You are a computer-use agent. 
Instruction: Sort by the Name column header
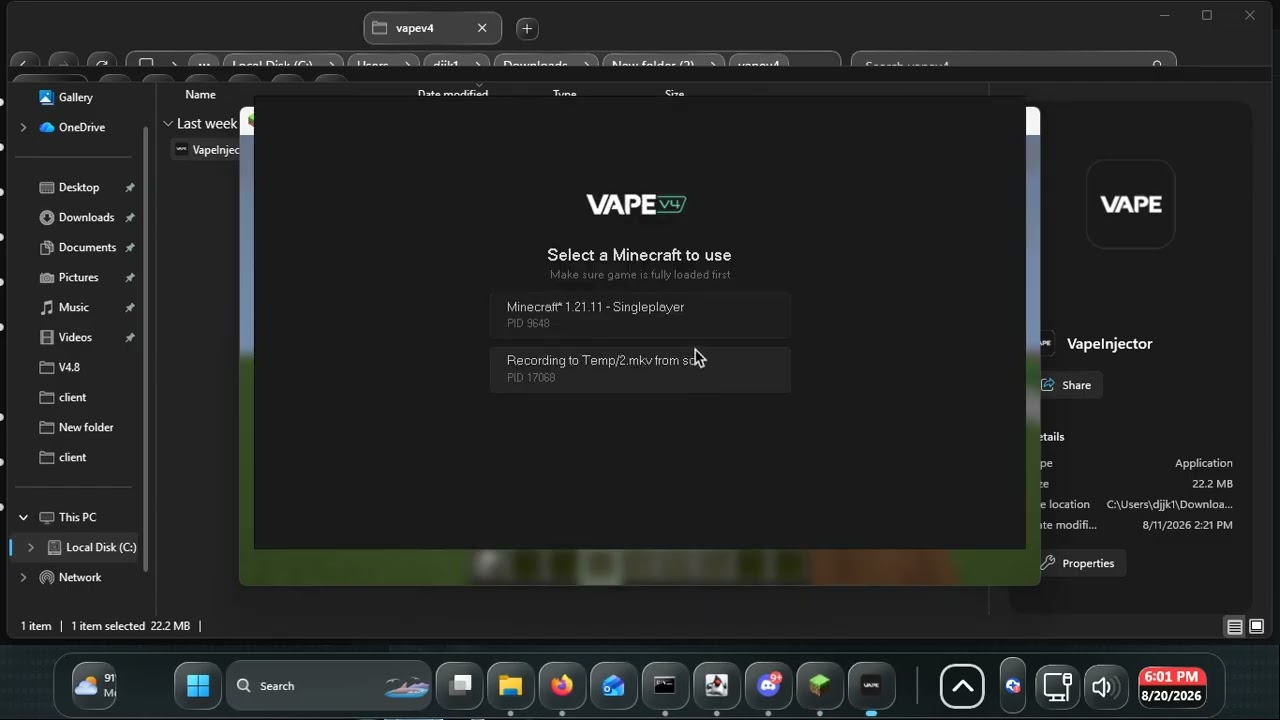click(200, 95)
